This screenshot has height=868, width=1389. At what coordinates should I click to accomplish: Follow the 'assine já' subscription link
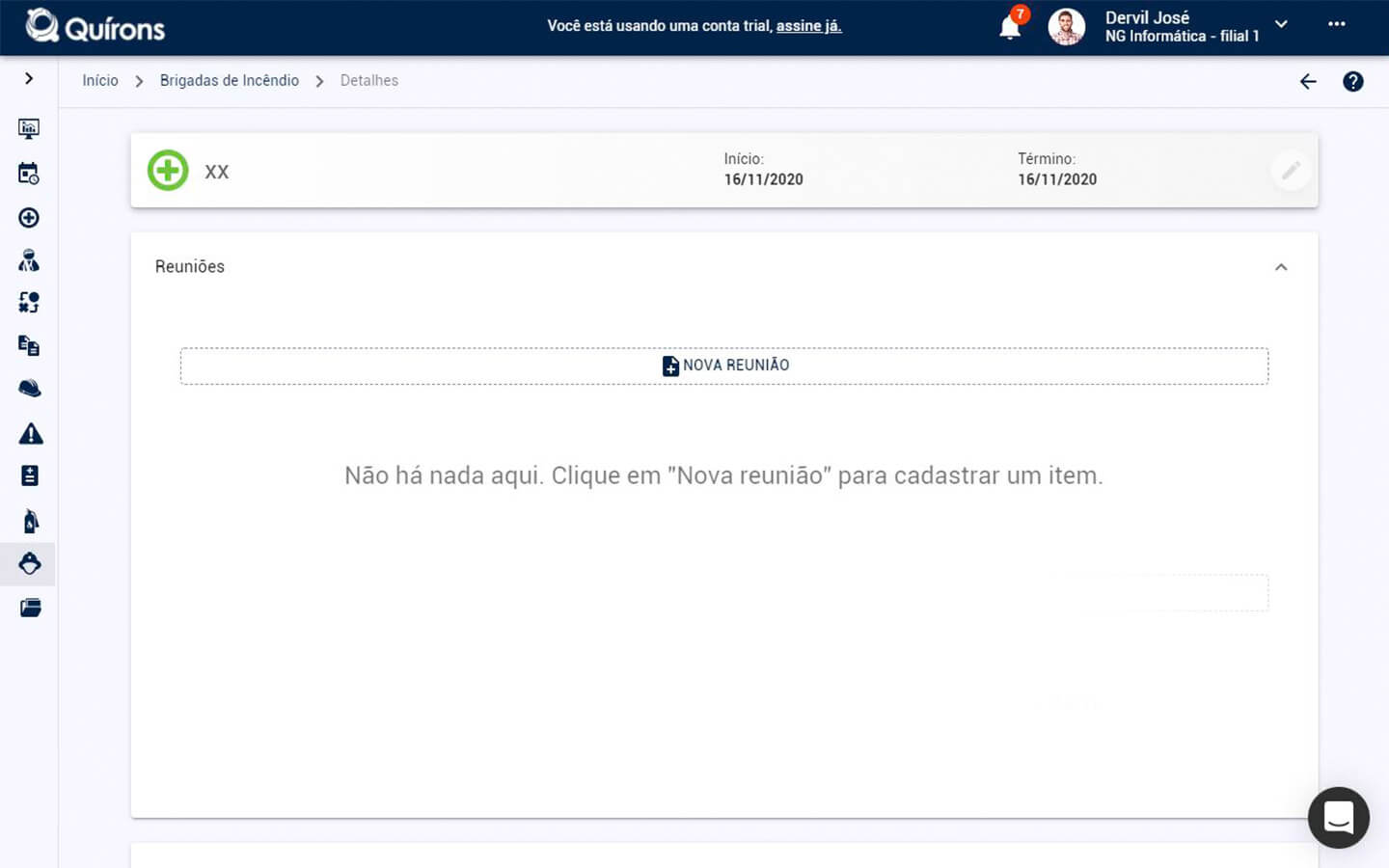(808, 26)
